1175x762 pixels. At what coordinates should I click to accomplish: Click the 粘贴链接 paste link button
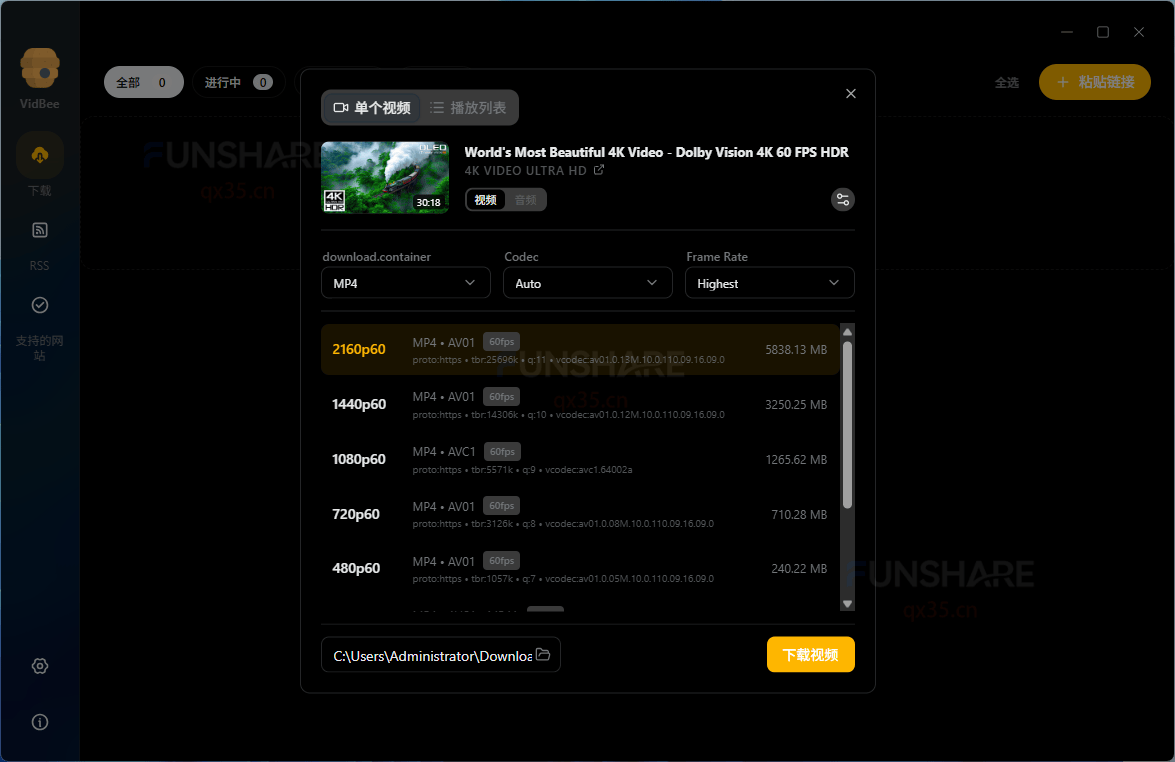(1095, 82)
